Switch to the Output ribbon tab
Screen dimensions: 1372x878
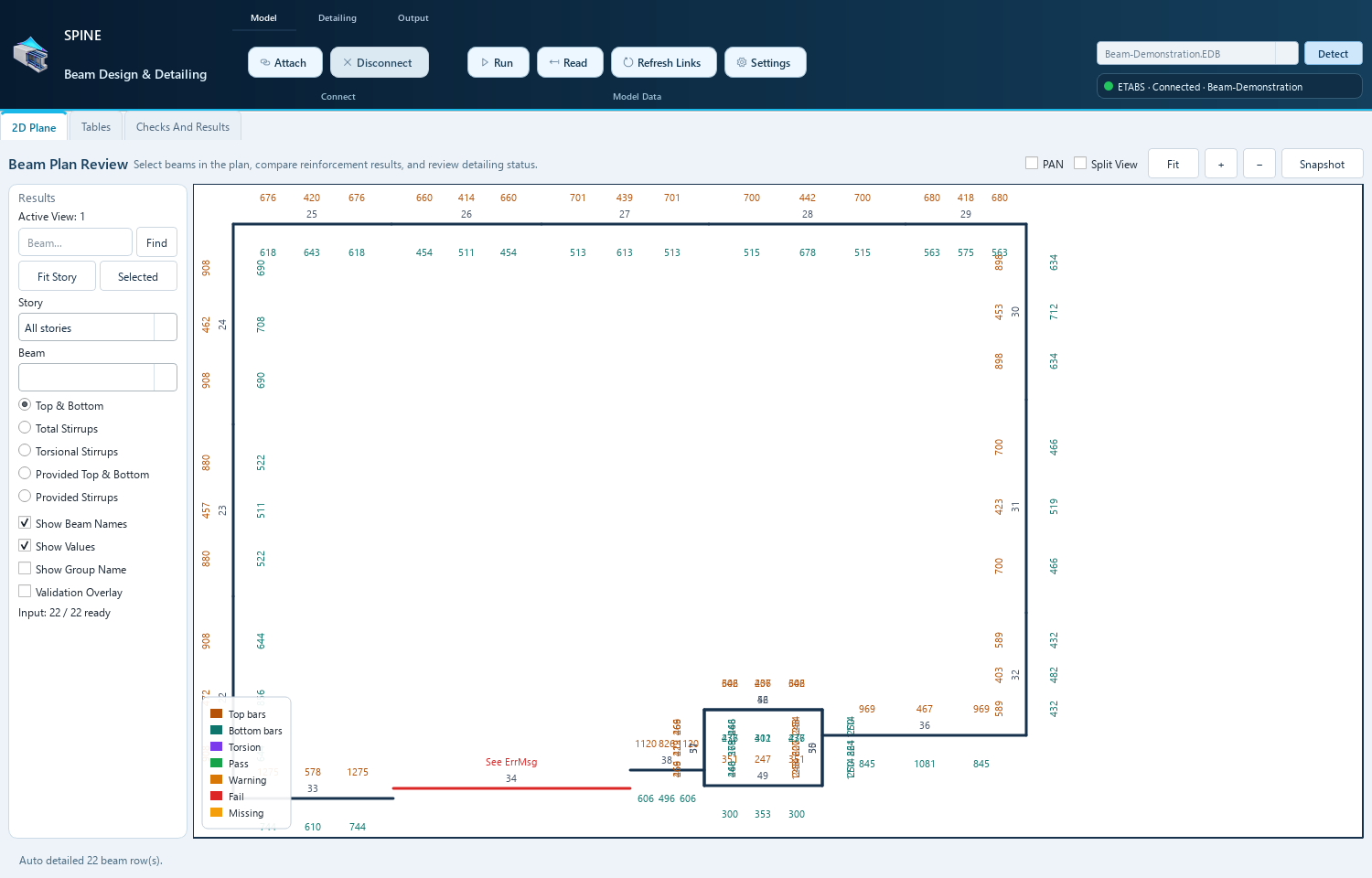click(413, 18)
